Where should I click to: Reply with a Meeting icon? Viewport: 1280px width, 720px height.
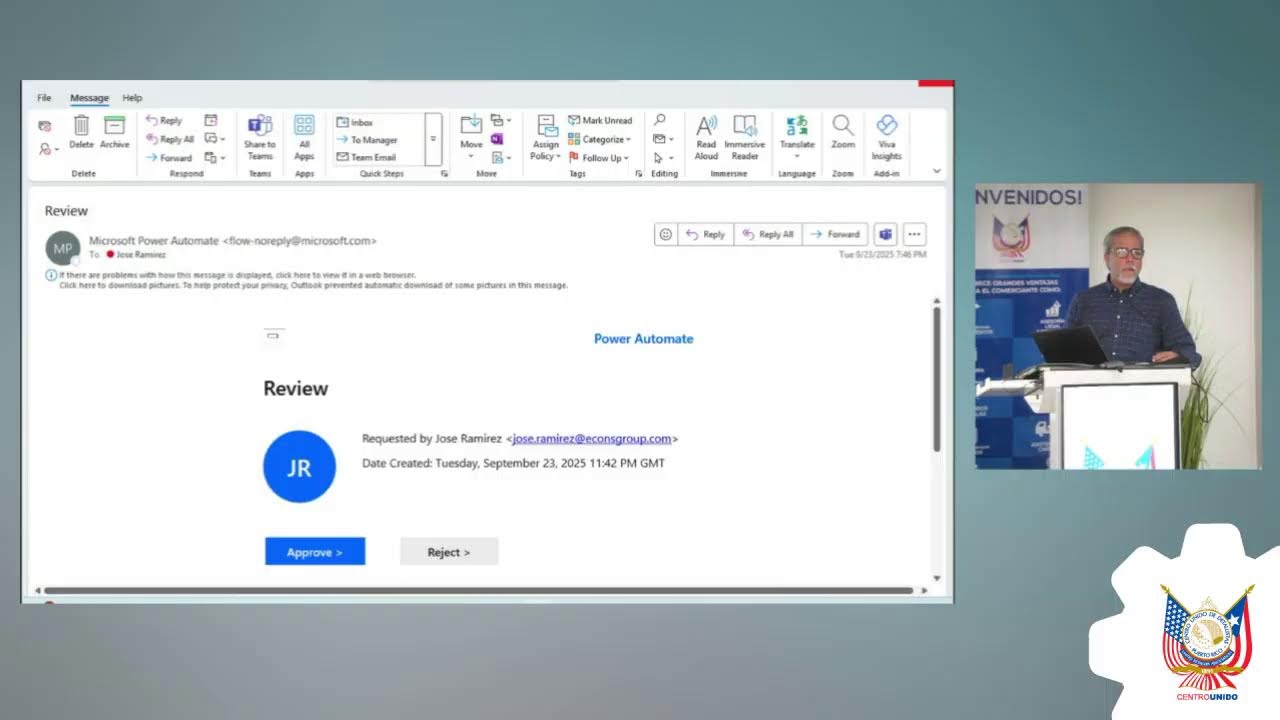tap(210, 120)
